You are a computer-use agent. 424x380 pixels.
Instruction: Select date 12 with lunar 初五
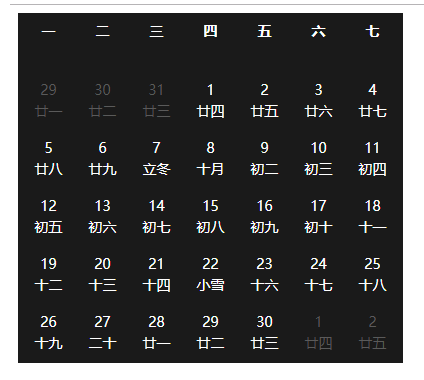[x=48, y=217]
